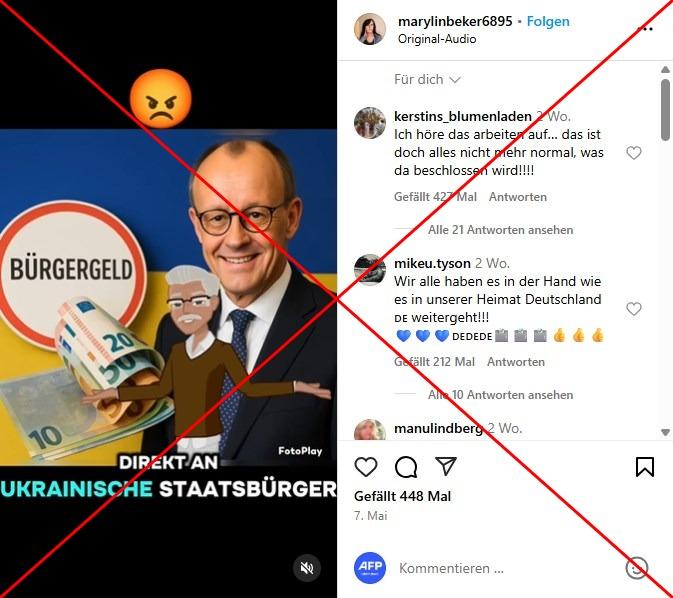Focus the Kommentieren input field
The width and height of the screenshot is (673, 598).
506,568
